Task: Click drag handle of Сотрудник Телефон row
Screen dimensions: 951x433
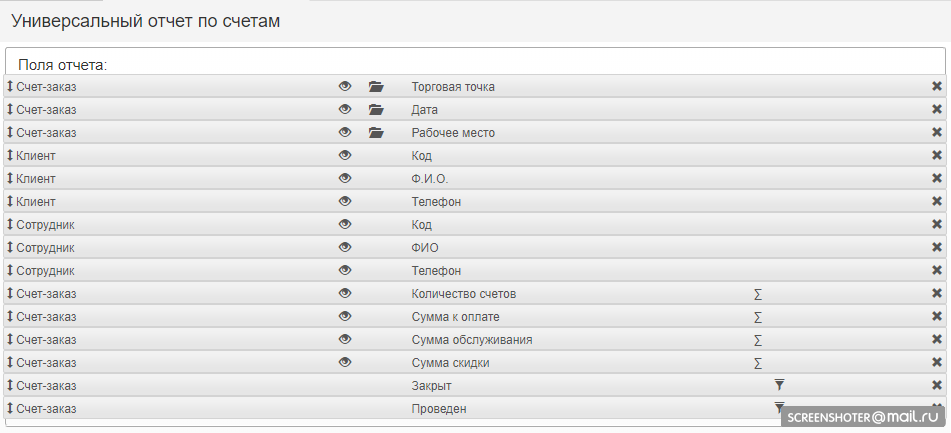Action: point(10,271)
